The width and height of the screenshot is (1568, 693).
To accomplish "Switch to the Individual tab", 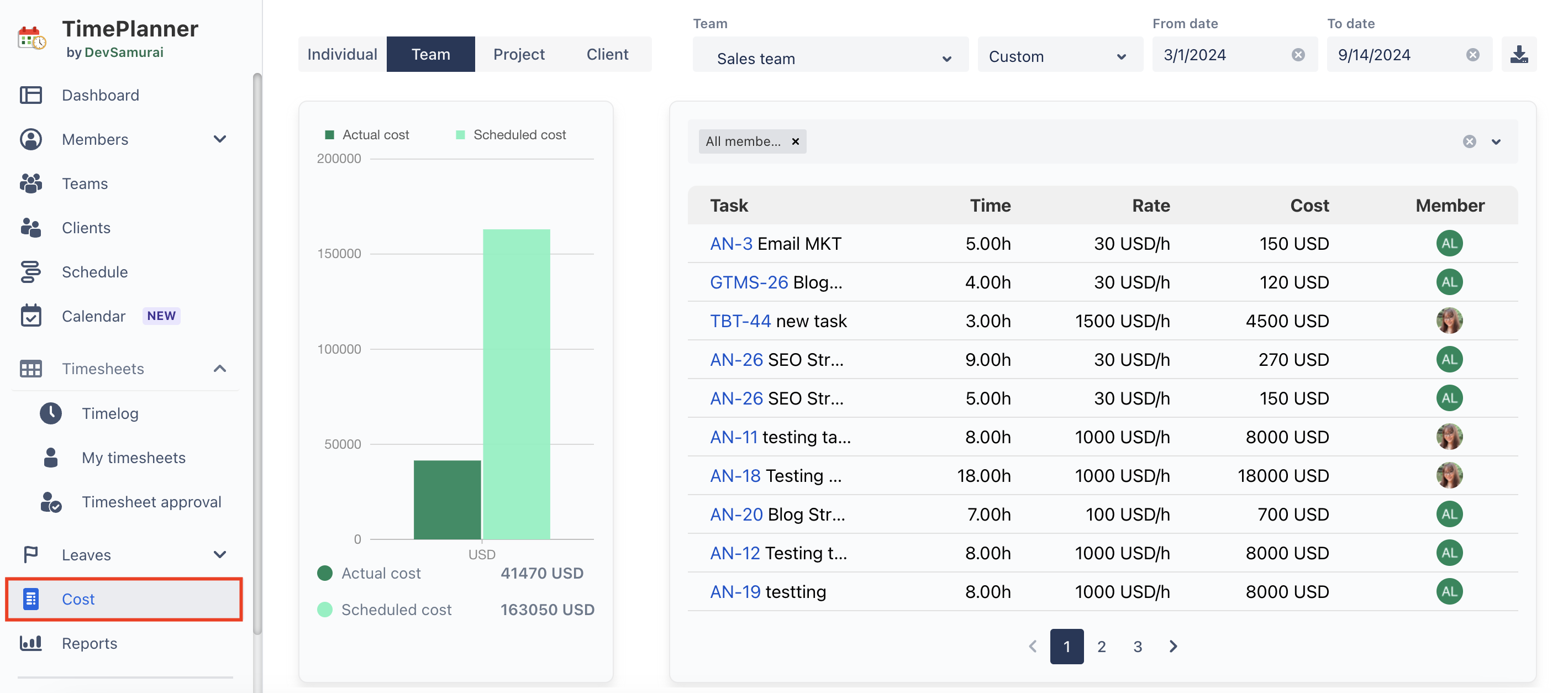I will [342, 54].
